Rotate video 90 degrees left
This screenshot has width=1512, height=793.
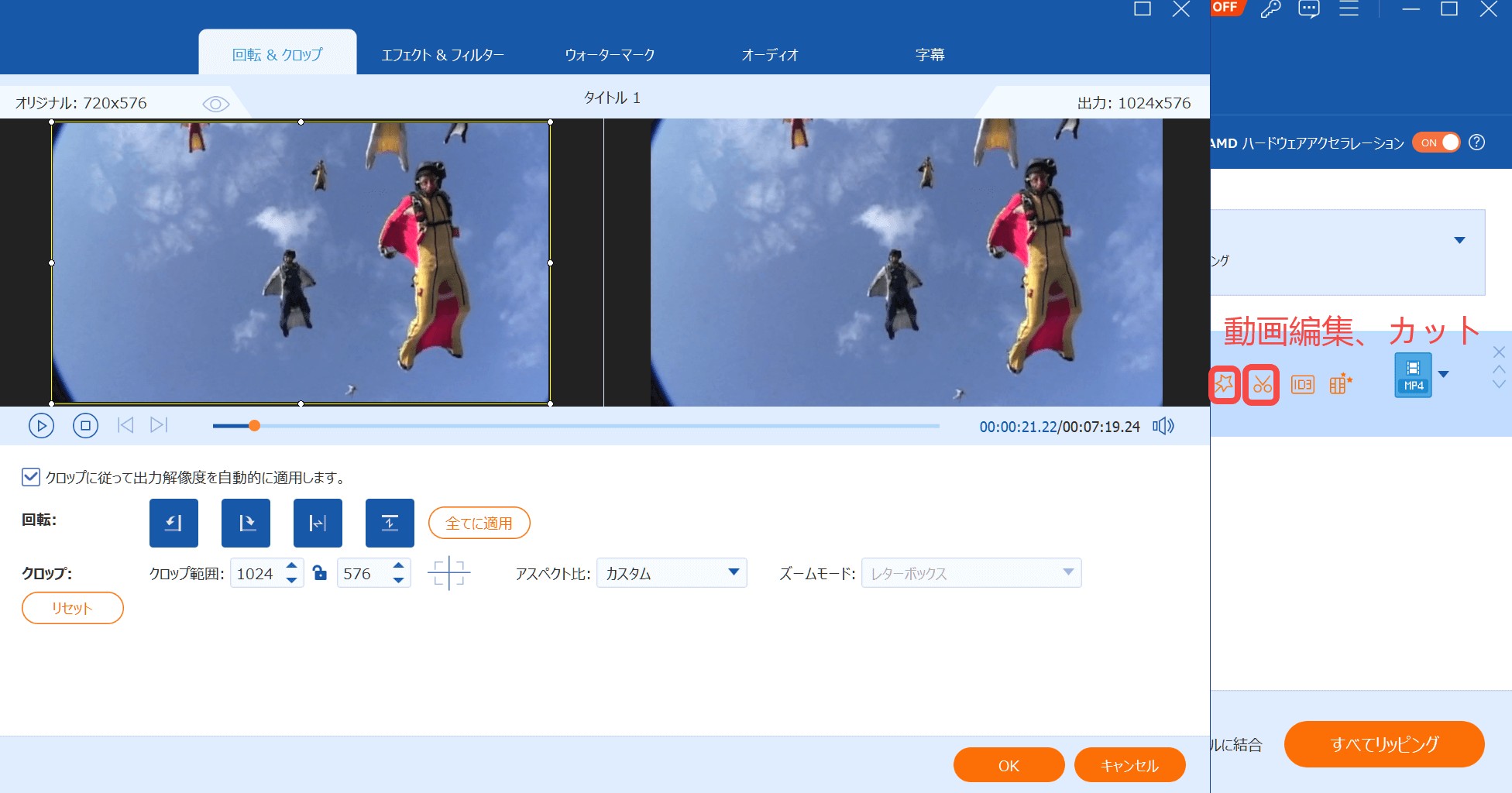coord(174,524)
